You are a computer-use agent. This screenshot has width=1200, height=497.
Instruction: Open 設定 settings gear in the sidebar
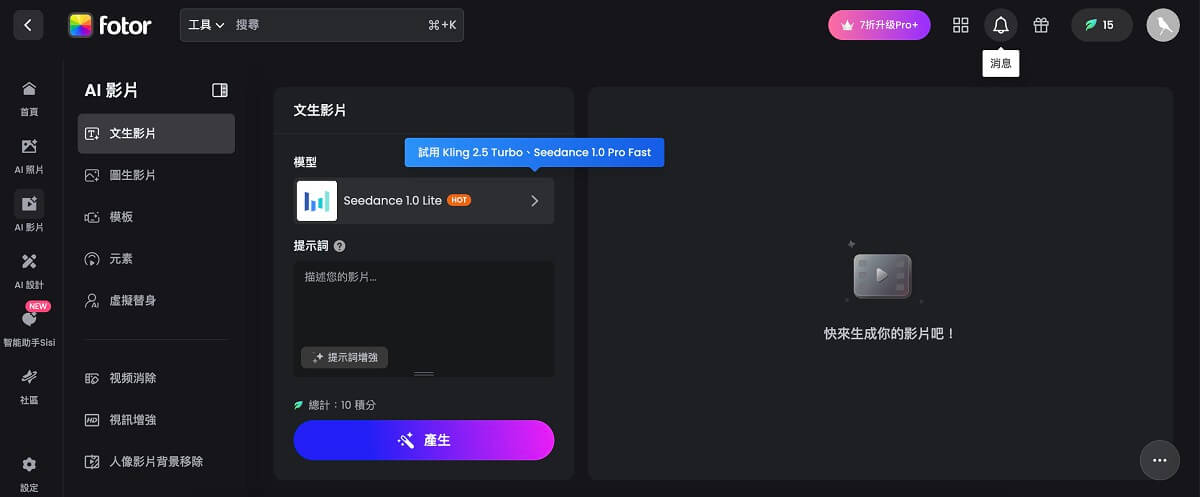[x=29, y=474]
